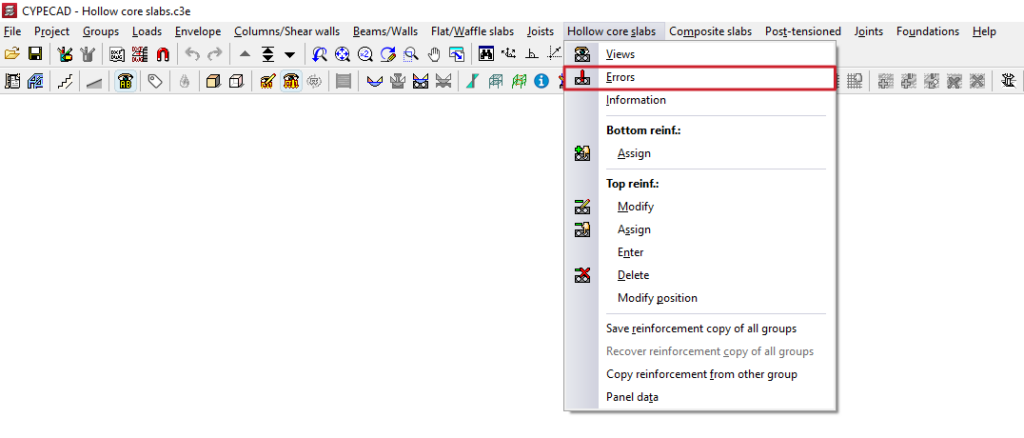Image resolution: width=1024 pixels, height=438 pixels.
Task: Toggle the highlighted AB labels icon
Action: [x=125, y=81]
